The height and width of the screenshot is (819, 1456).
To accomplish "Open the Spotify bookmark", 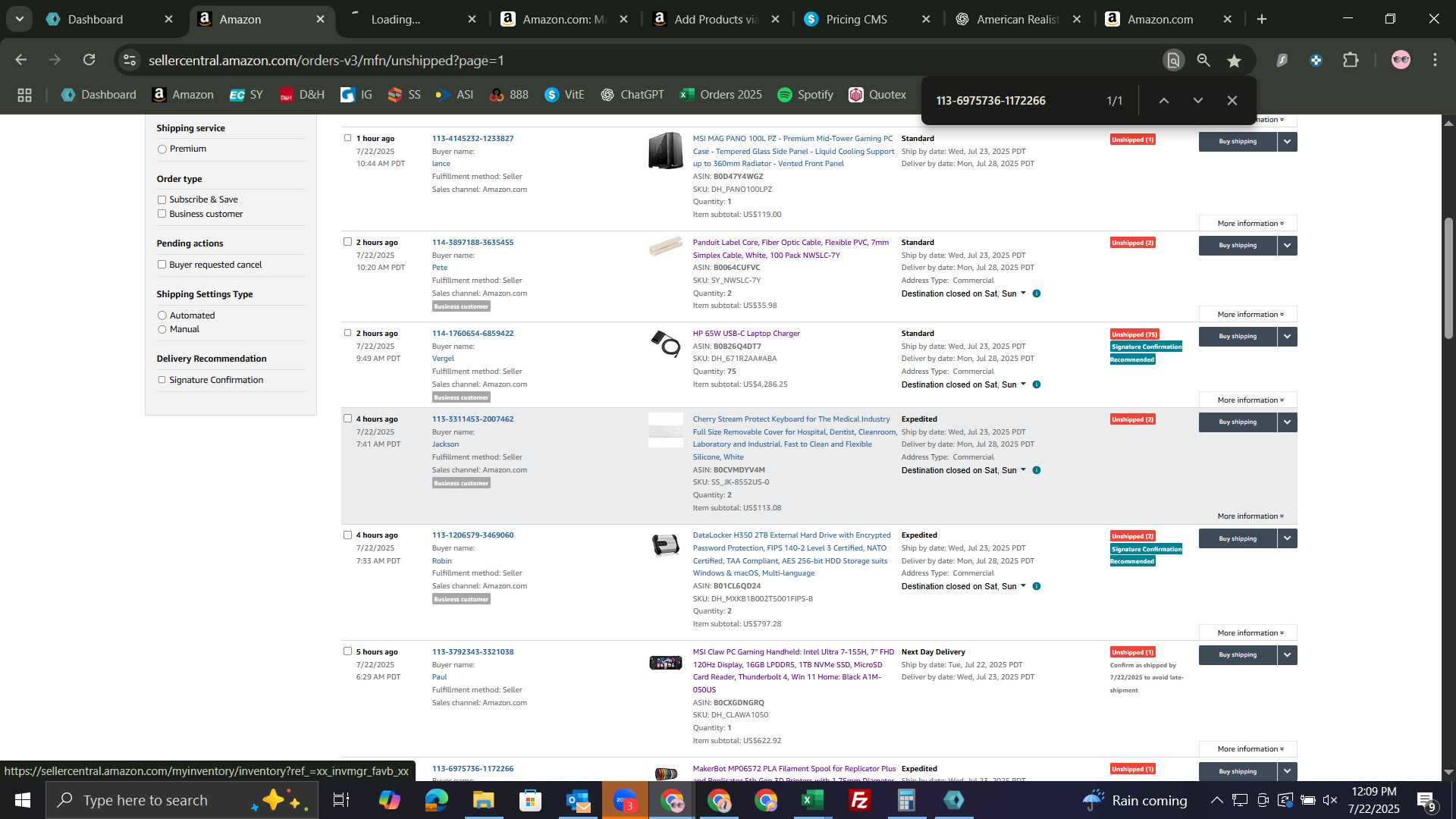I will click(x=805, y=95).
